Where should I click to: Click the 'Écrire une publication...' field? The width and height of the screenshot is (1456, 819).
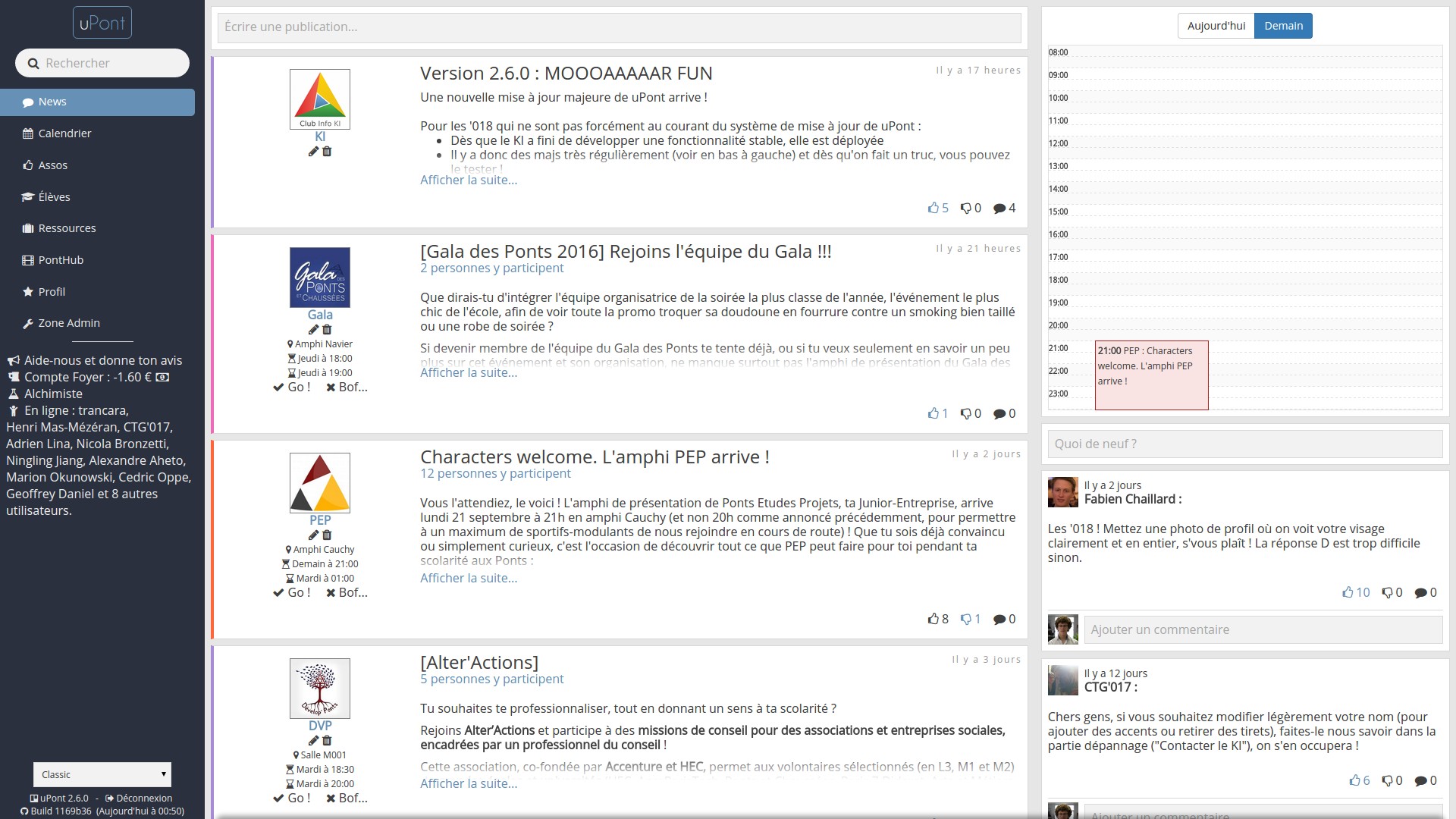tap(619, 27)
